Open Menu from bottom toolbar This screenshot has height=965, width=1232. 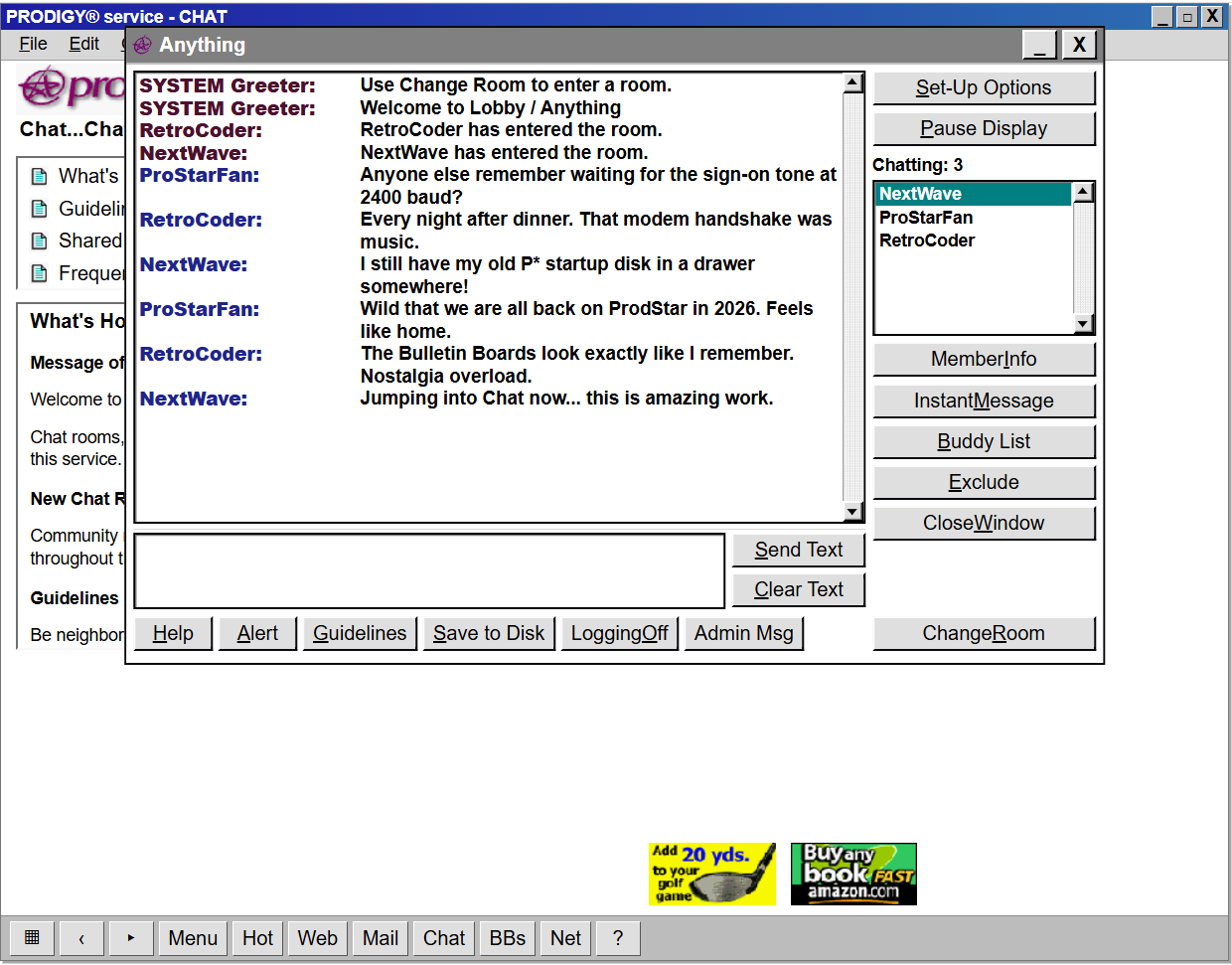(x=193, y=938)
